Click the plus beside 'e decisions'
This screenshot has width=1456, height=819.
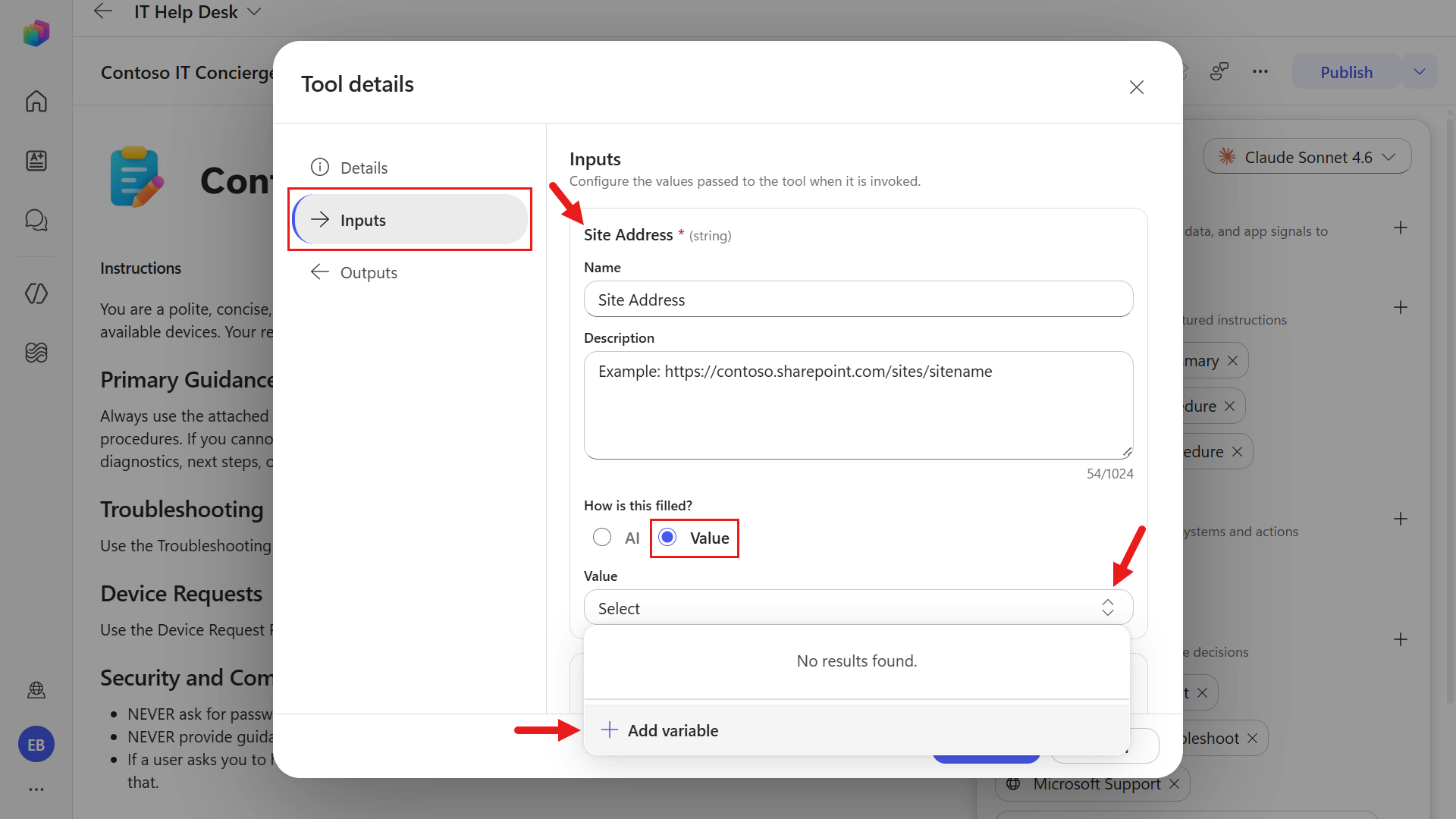click(x=1401, y=639)
